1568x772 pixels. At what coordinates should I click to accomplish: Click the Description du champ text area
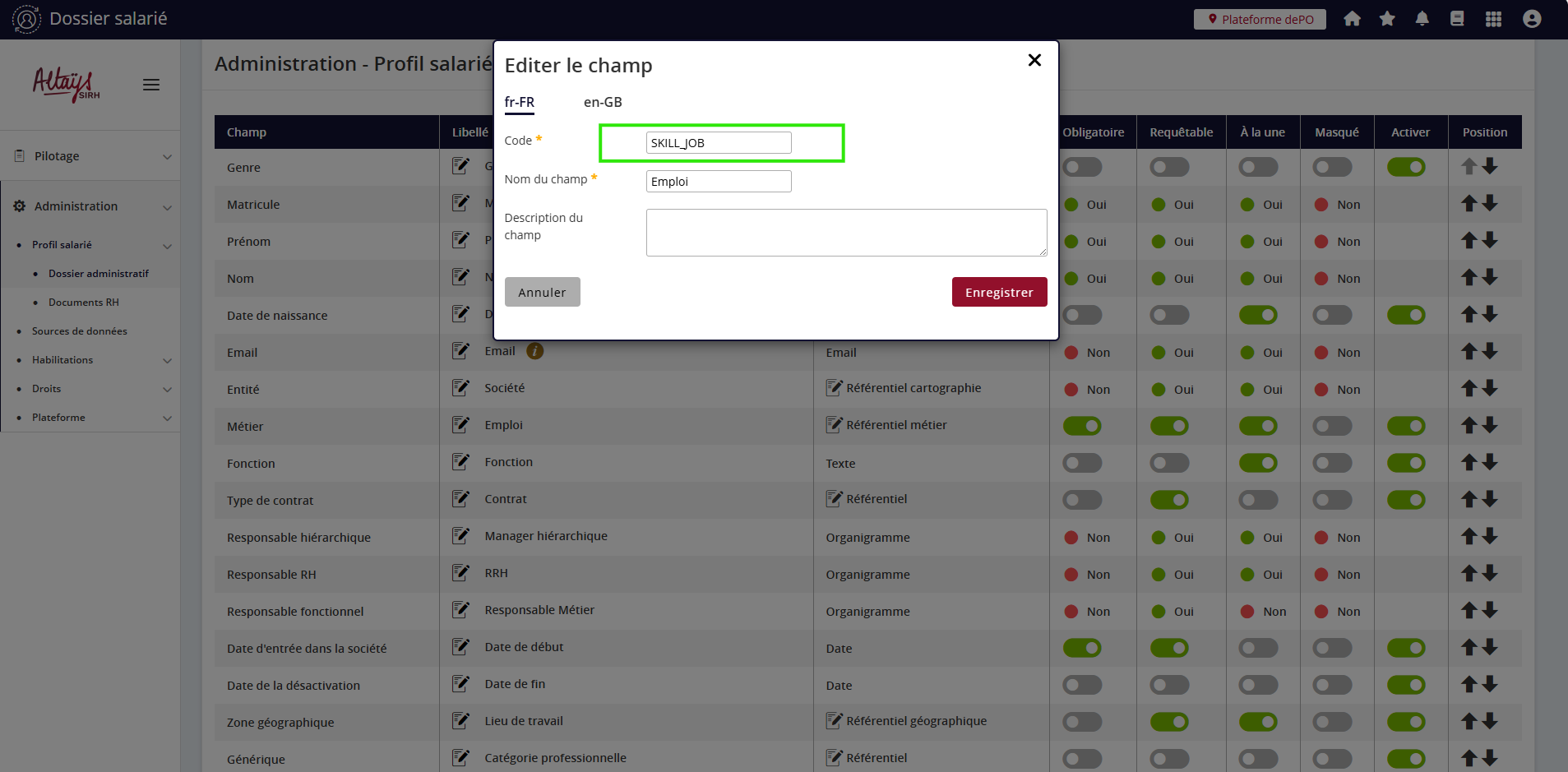[x=846, y=233]
